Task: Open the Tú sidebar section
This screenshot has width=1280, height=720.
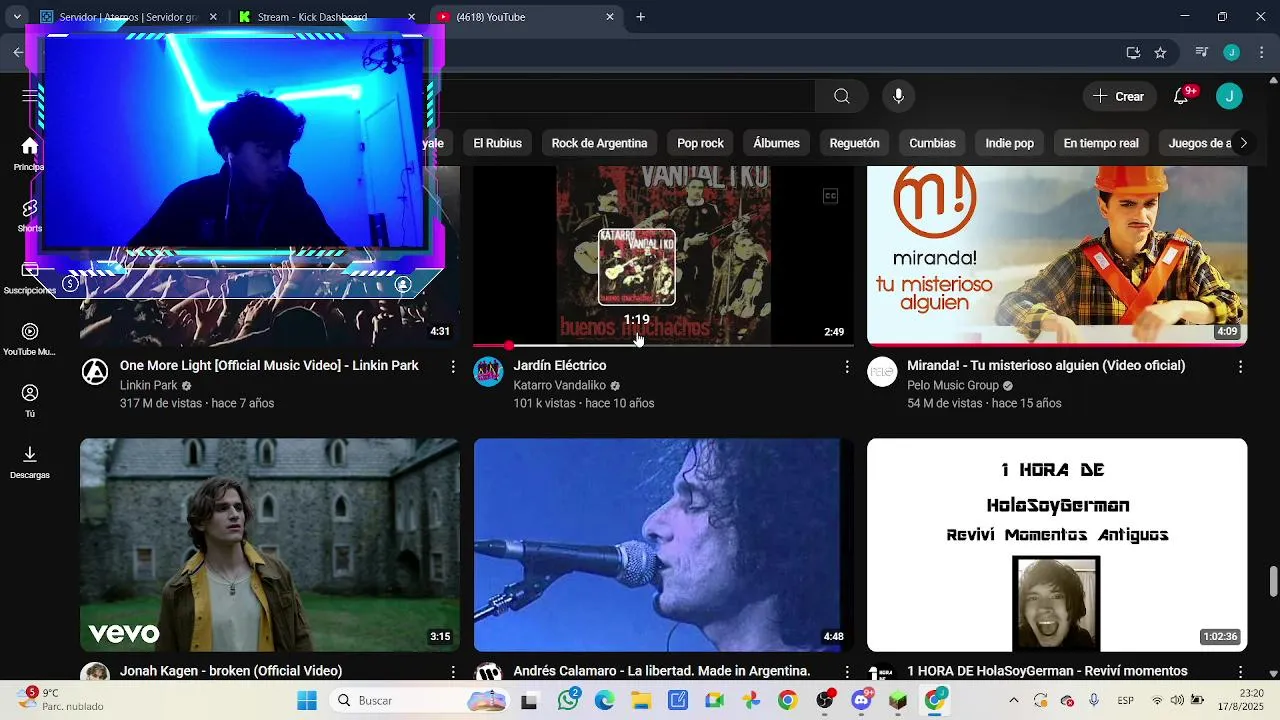Action: coord(29,400)
